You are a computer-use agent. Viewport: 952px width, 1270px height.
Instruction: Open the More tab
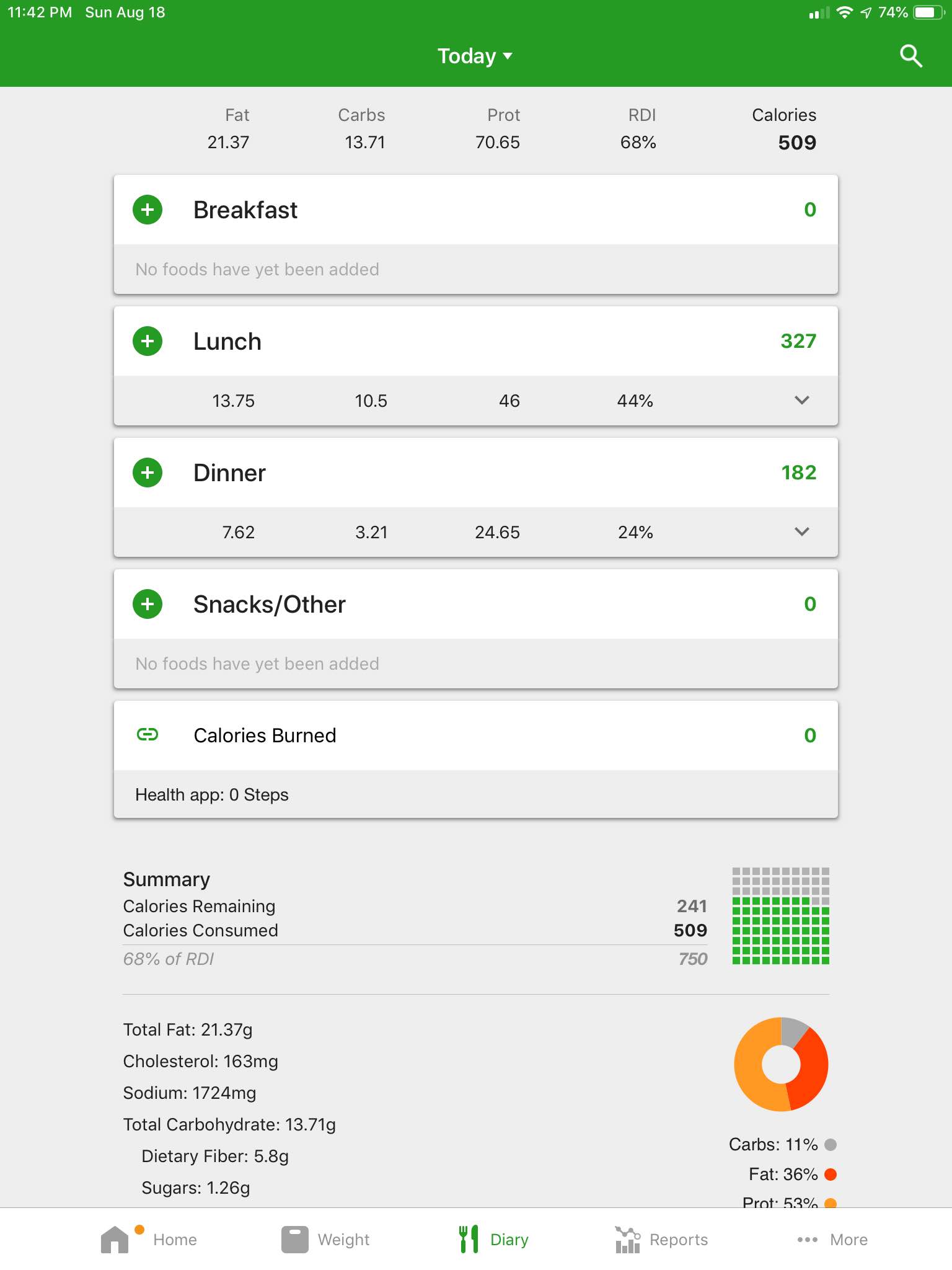pyautogui.click(x=832, y=1240)
